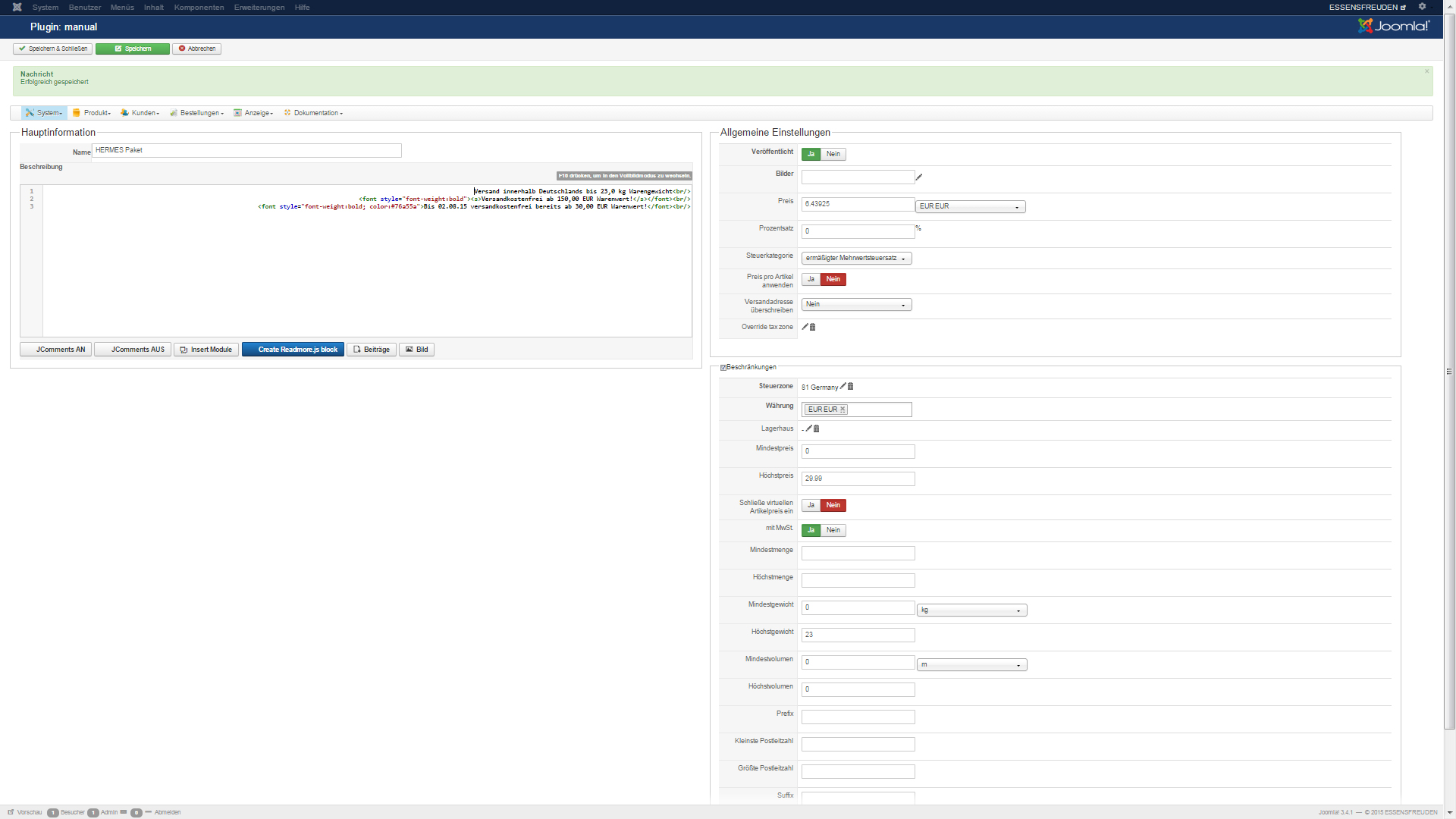
Task: Click the Höchstpreis input field
Action: [858, 479]
